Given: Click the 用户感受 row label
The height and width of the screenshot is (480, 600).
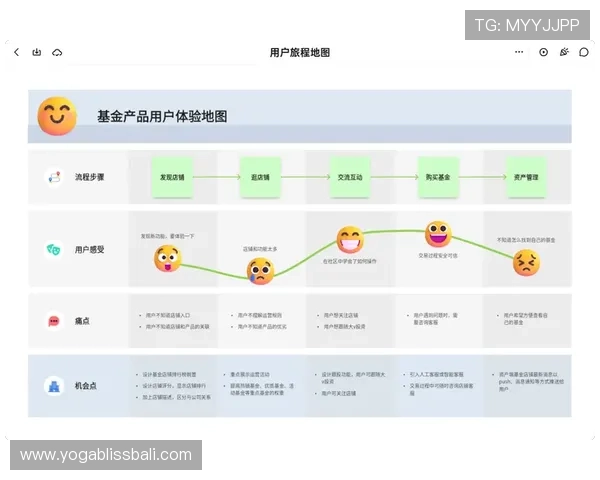Looking at the screenshot, I should (x=90, y=250).
